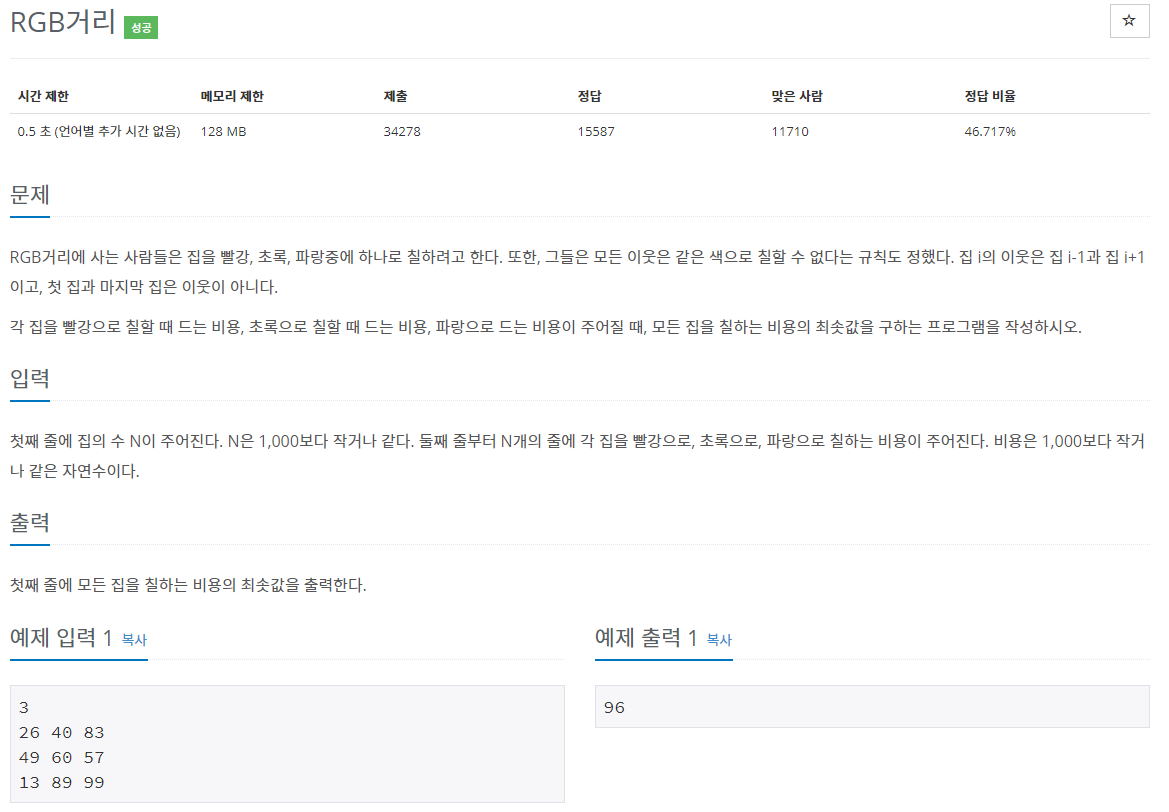Click the correct count 15587
The width and height of the screenshot is (1169, 812).
coord(596,131)
